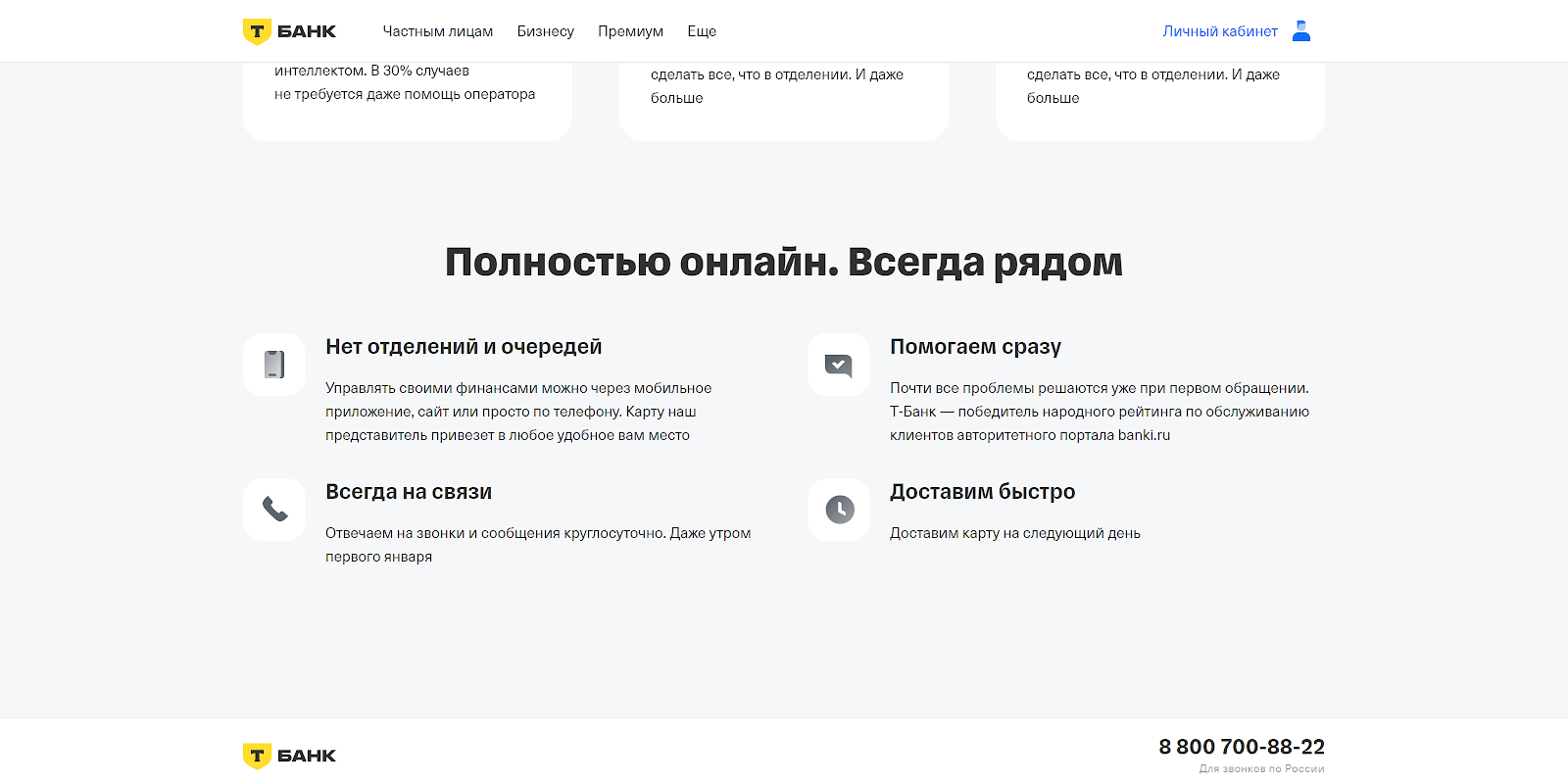Open 'Личный кабинет' login link

click(1219, 31)
